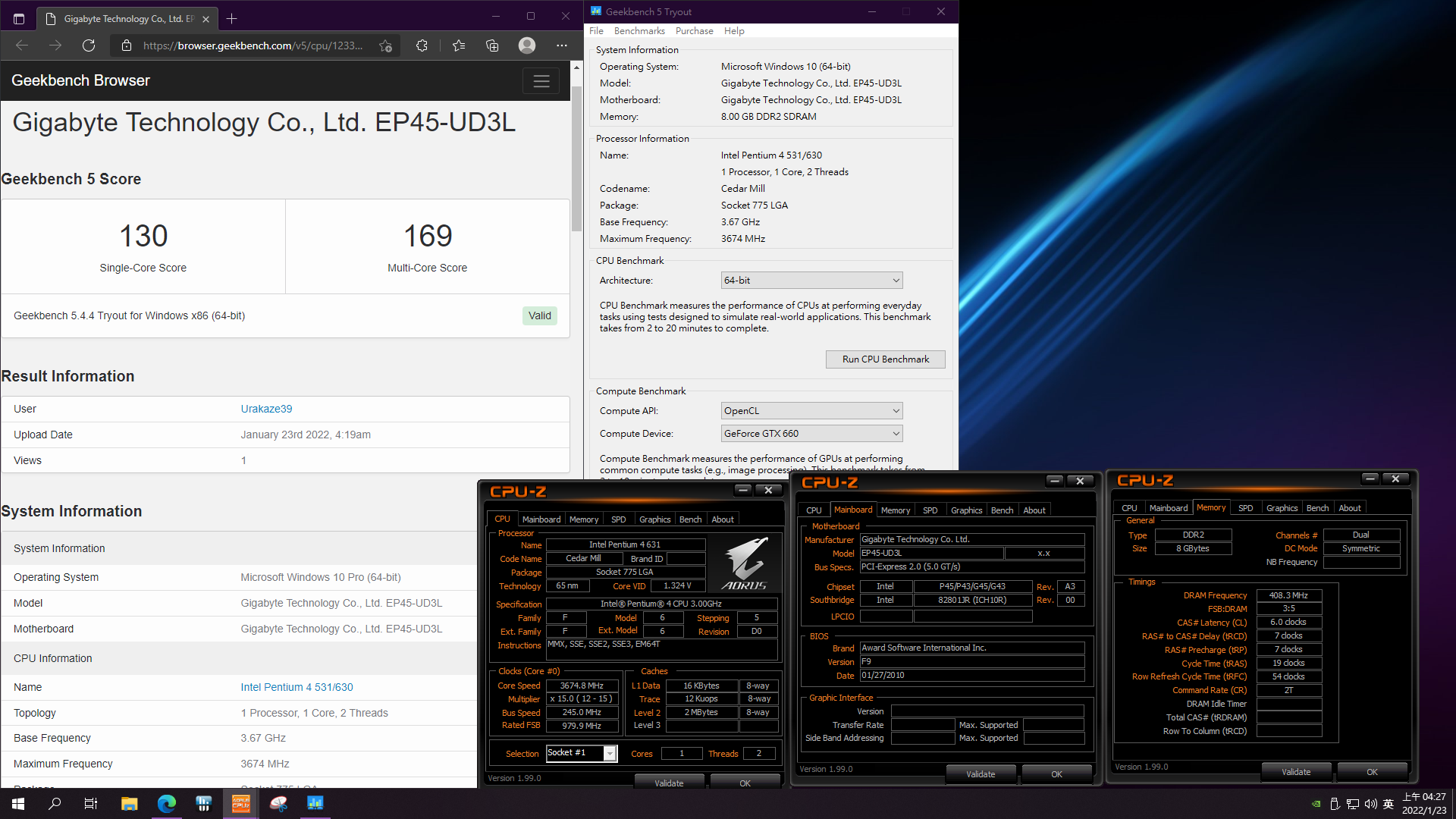Image resolution: width=1456 pixels, height=819 pixels.
Task: Open Edge Collections panel
Action: click(x=492, y=45)
